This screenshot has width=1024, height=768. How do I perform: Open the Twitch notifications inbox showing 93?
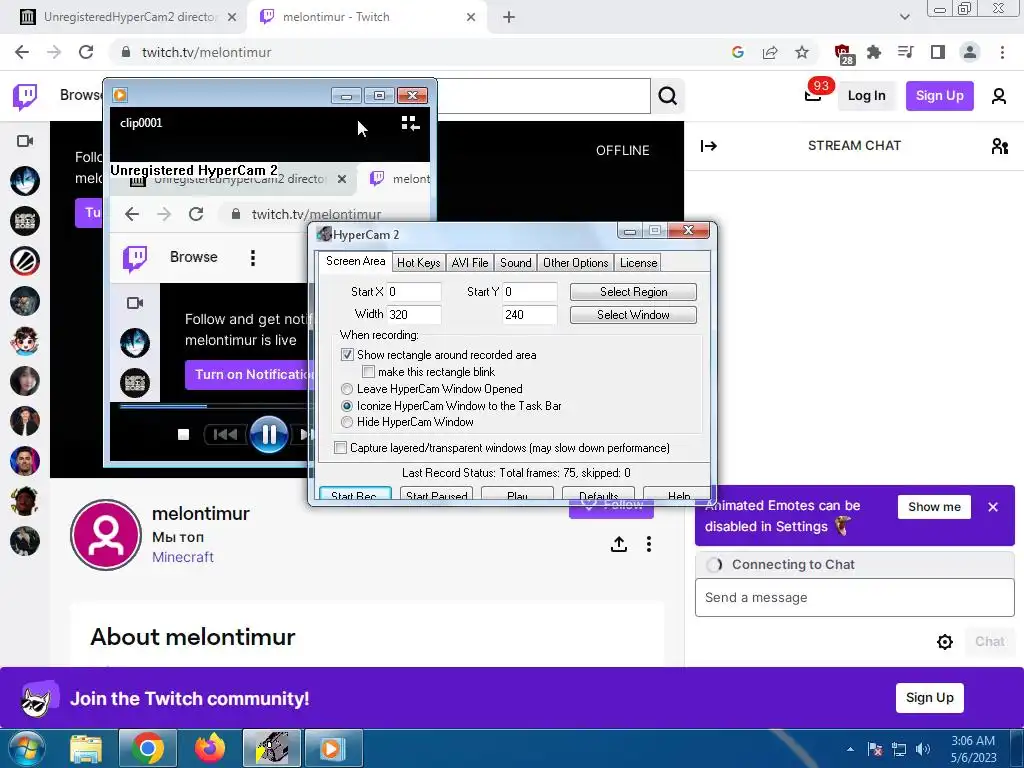click(x=813, y=95)
